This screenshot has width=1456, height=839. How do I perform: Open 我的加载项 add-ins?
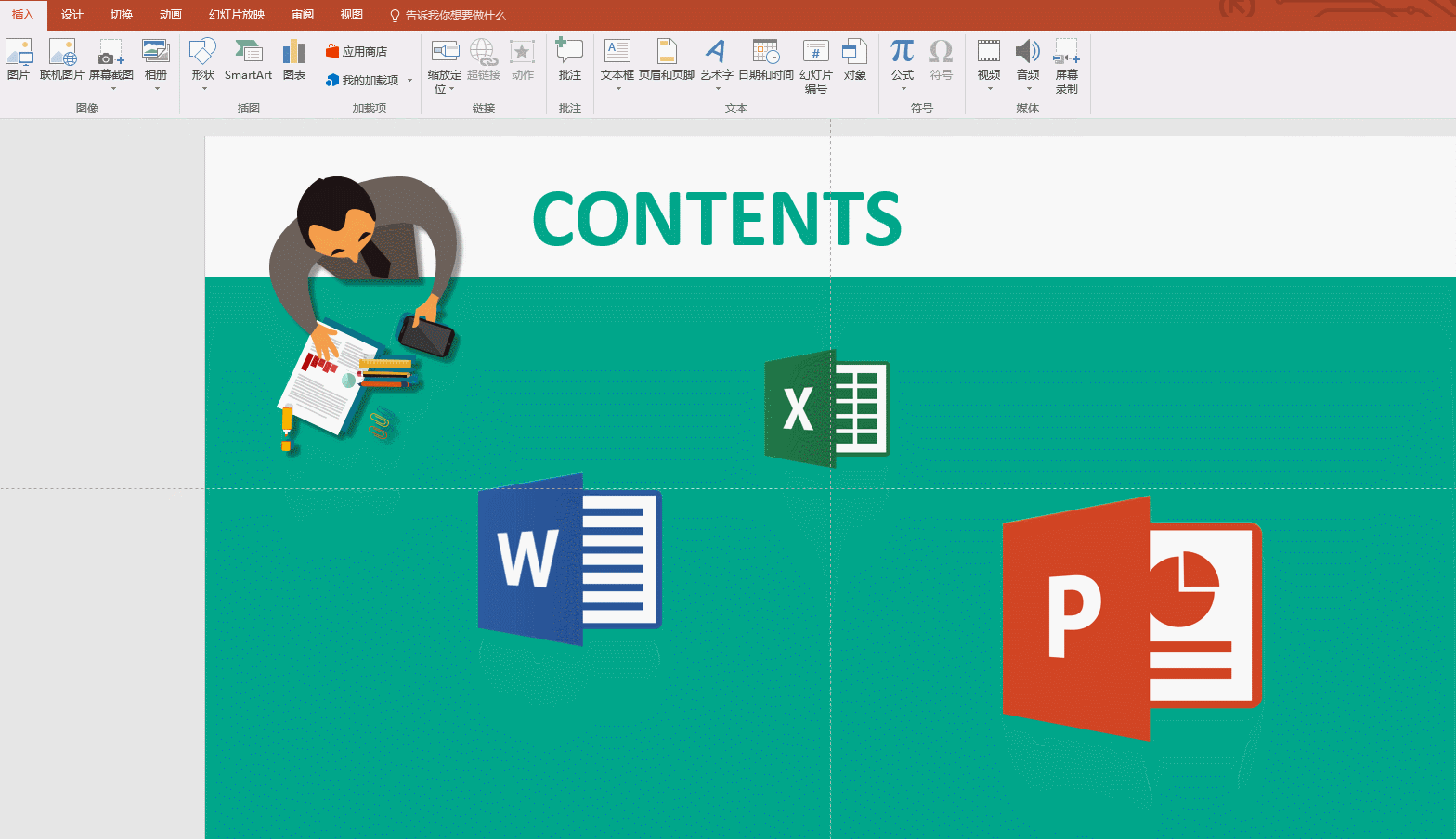point(363,80)
